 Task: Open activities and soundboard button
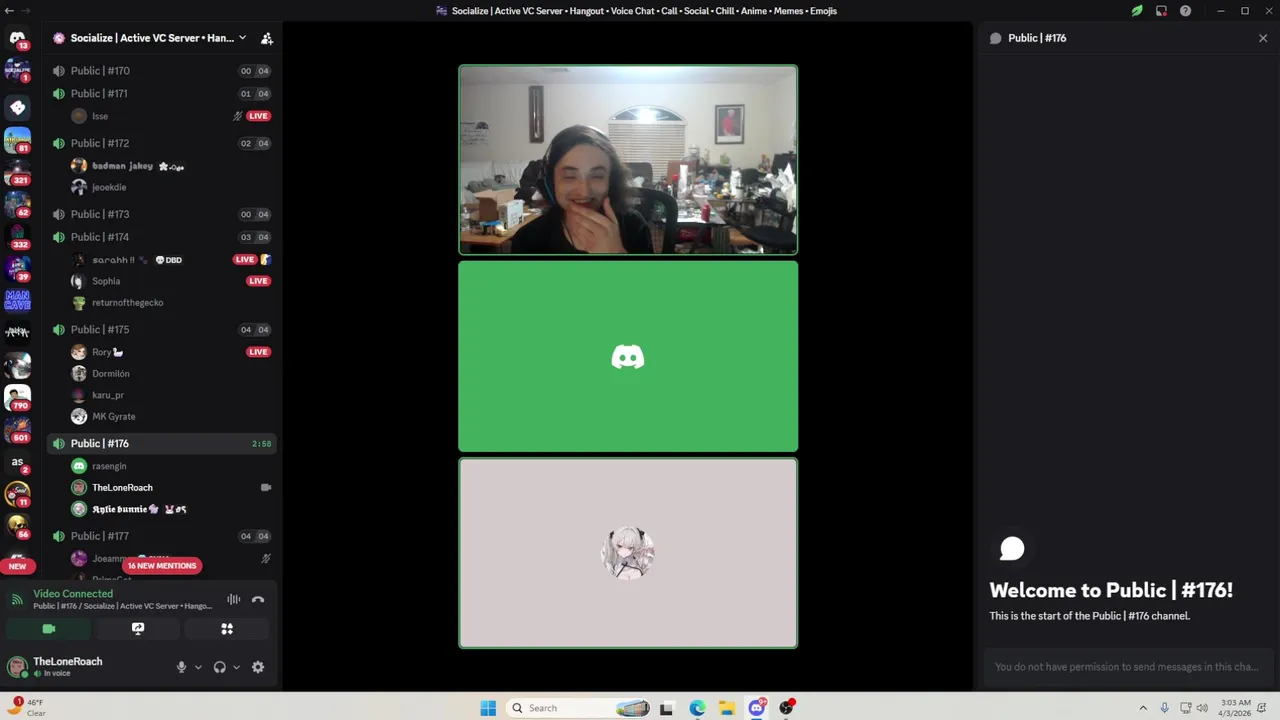click(x=227, y=629)
